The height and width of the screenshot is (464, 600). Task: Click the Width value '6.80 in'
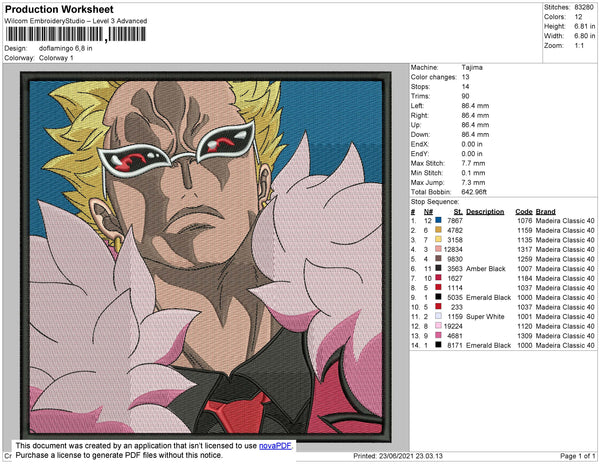(584, 36)
